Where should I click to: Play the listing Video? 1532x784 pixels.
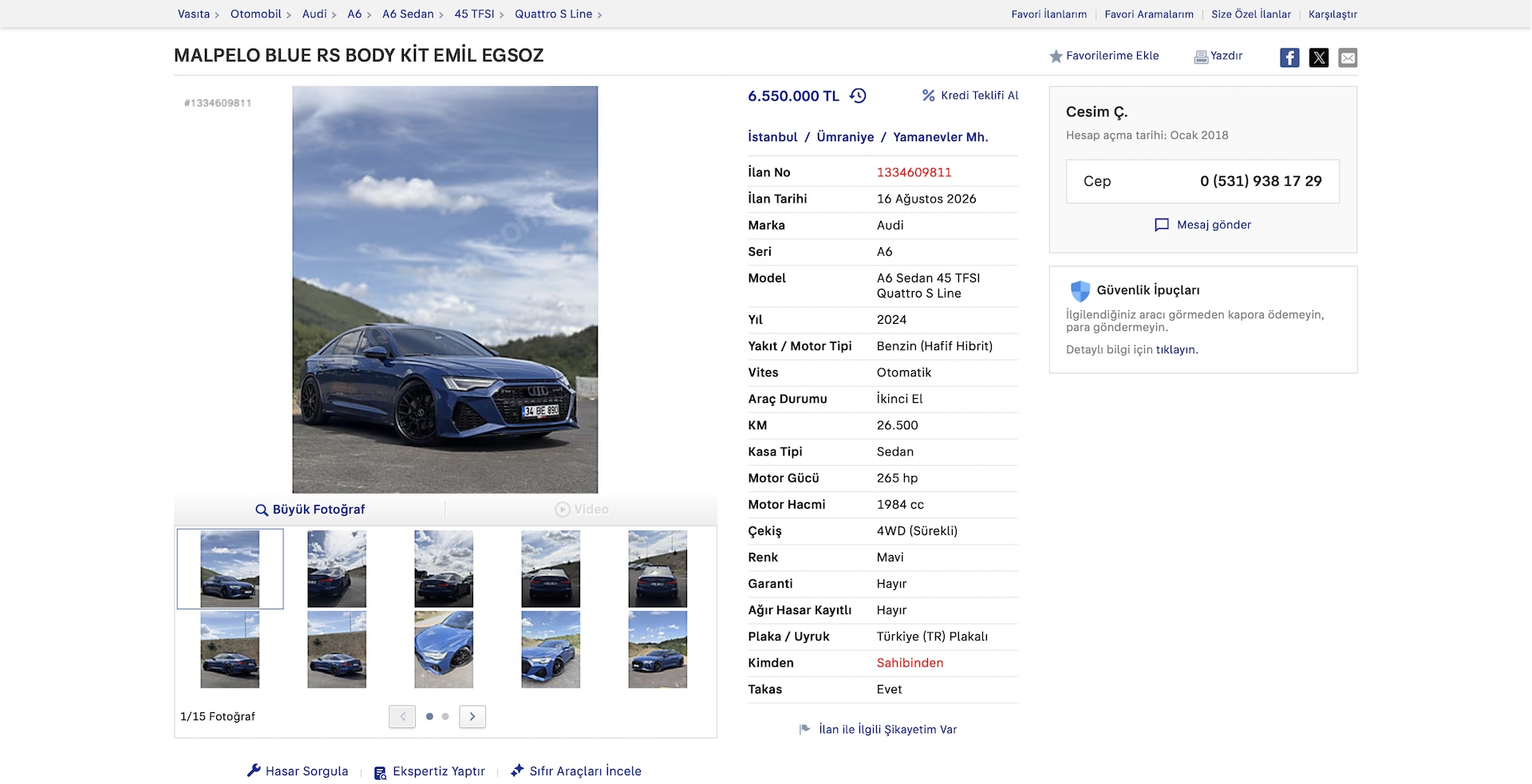click(582, 510)
